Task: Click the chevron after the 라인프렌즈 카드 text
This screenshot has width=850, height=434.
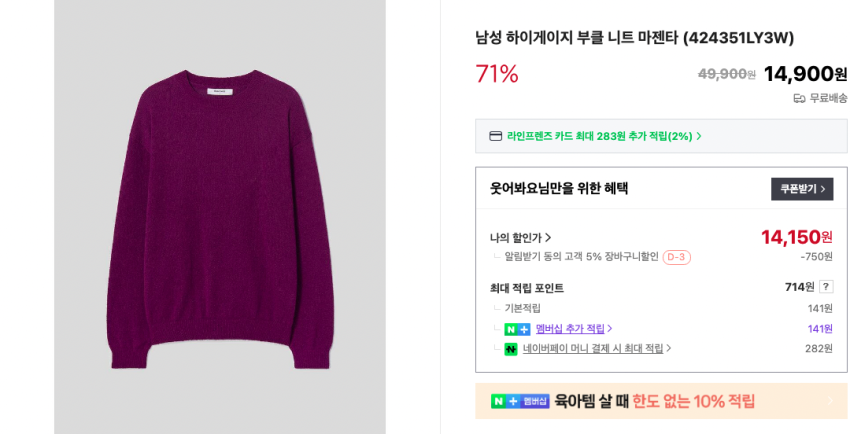Action: (699, 136)
